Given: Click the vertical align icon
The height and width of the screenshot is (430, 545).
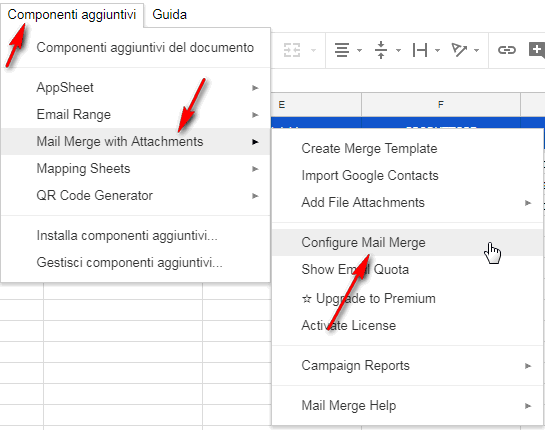Looking at the screenshot, I should tap(381, 50).
